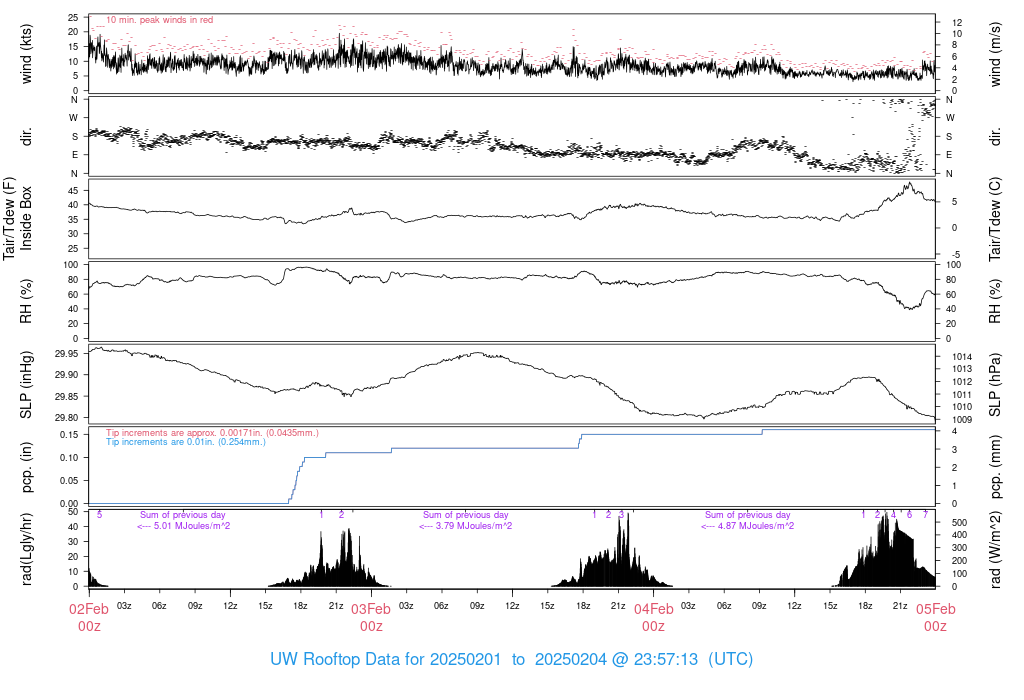Click the '1014' tick on the hPa axis
Image resolution: width=1024 pixels, height=700 pixels.
coord(962,357)
